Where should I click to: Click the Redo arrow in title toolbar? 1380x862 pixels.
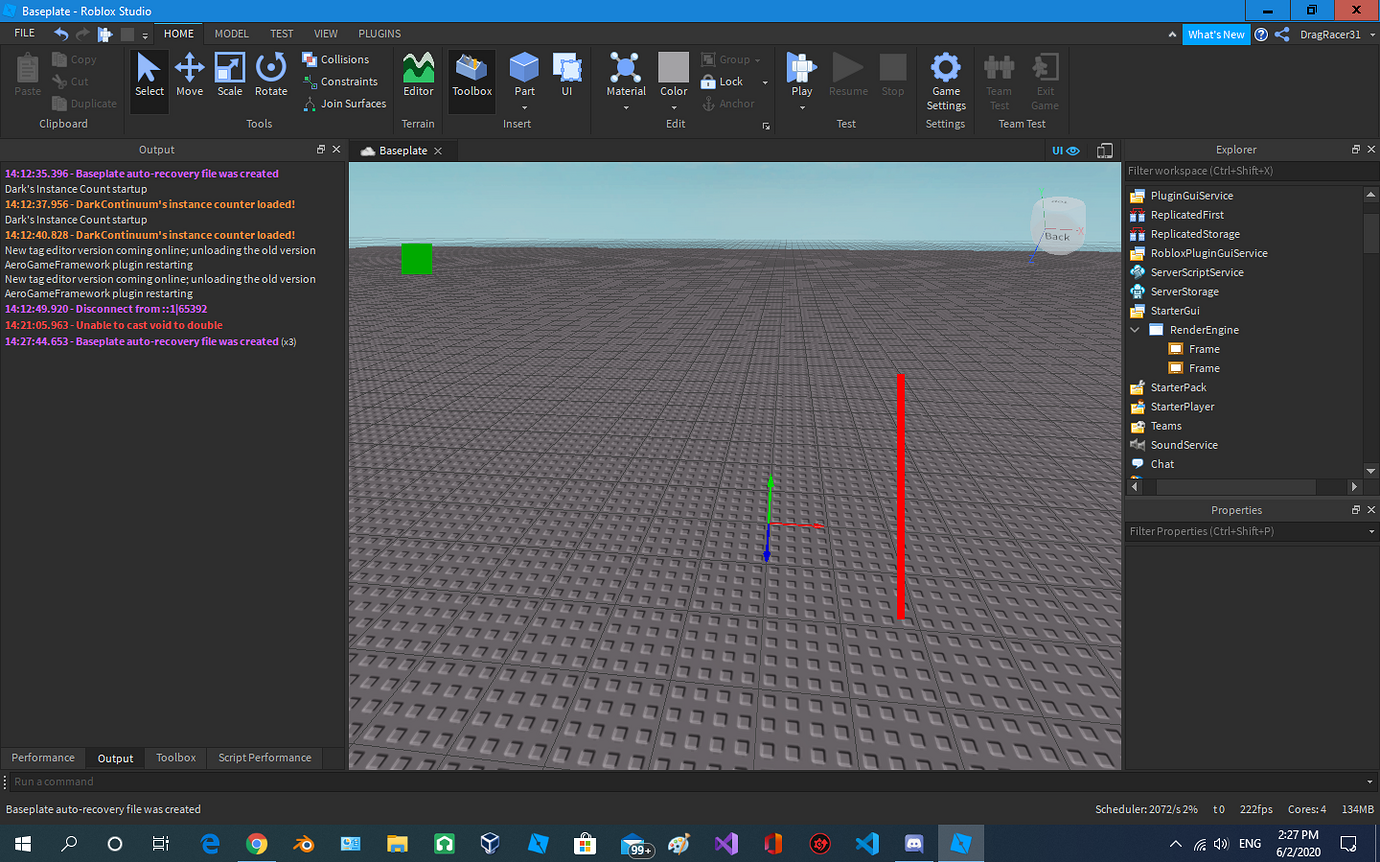coord(83,34)
